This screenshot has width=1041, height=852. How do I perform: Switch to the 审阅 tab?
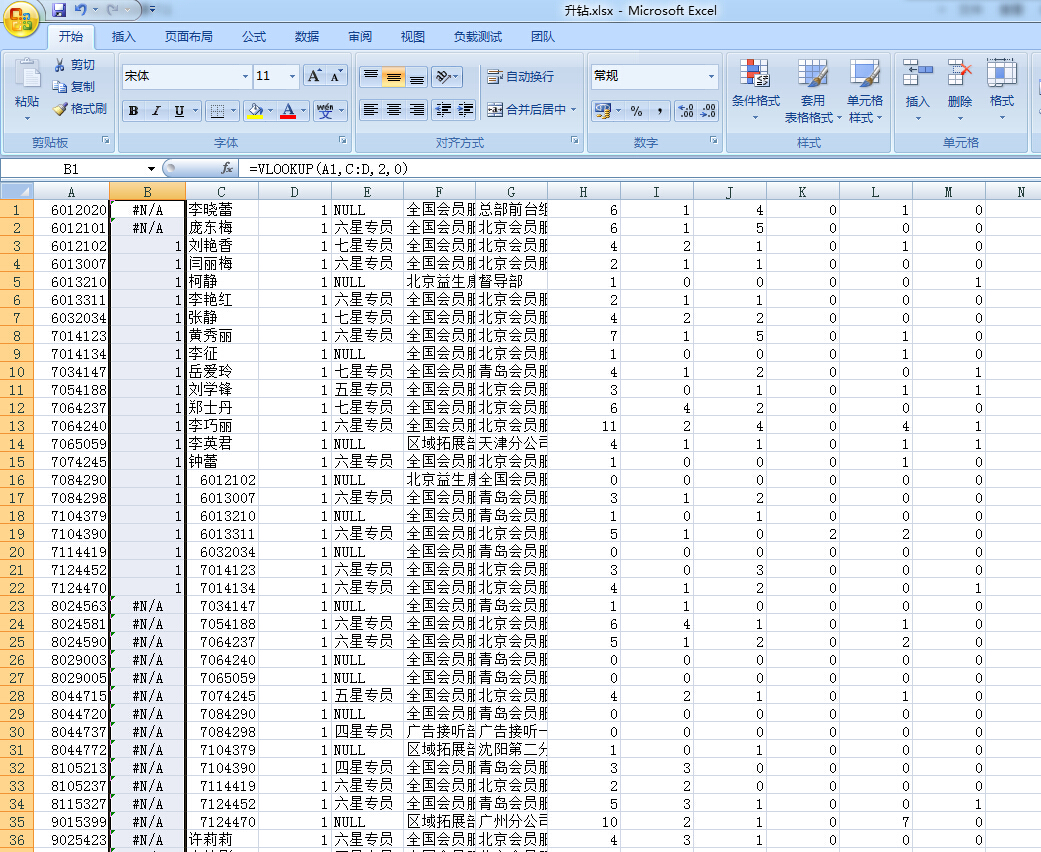360,37
